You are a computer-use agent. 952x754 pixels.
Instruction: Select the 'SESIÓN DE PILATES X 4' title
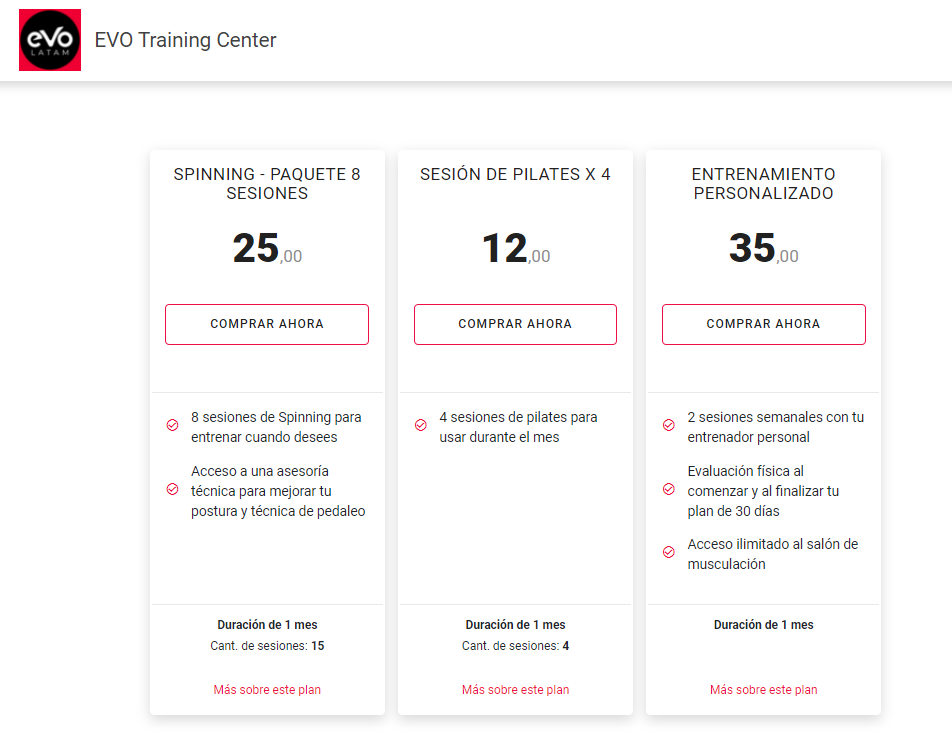tap(515, 174)
